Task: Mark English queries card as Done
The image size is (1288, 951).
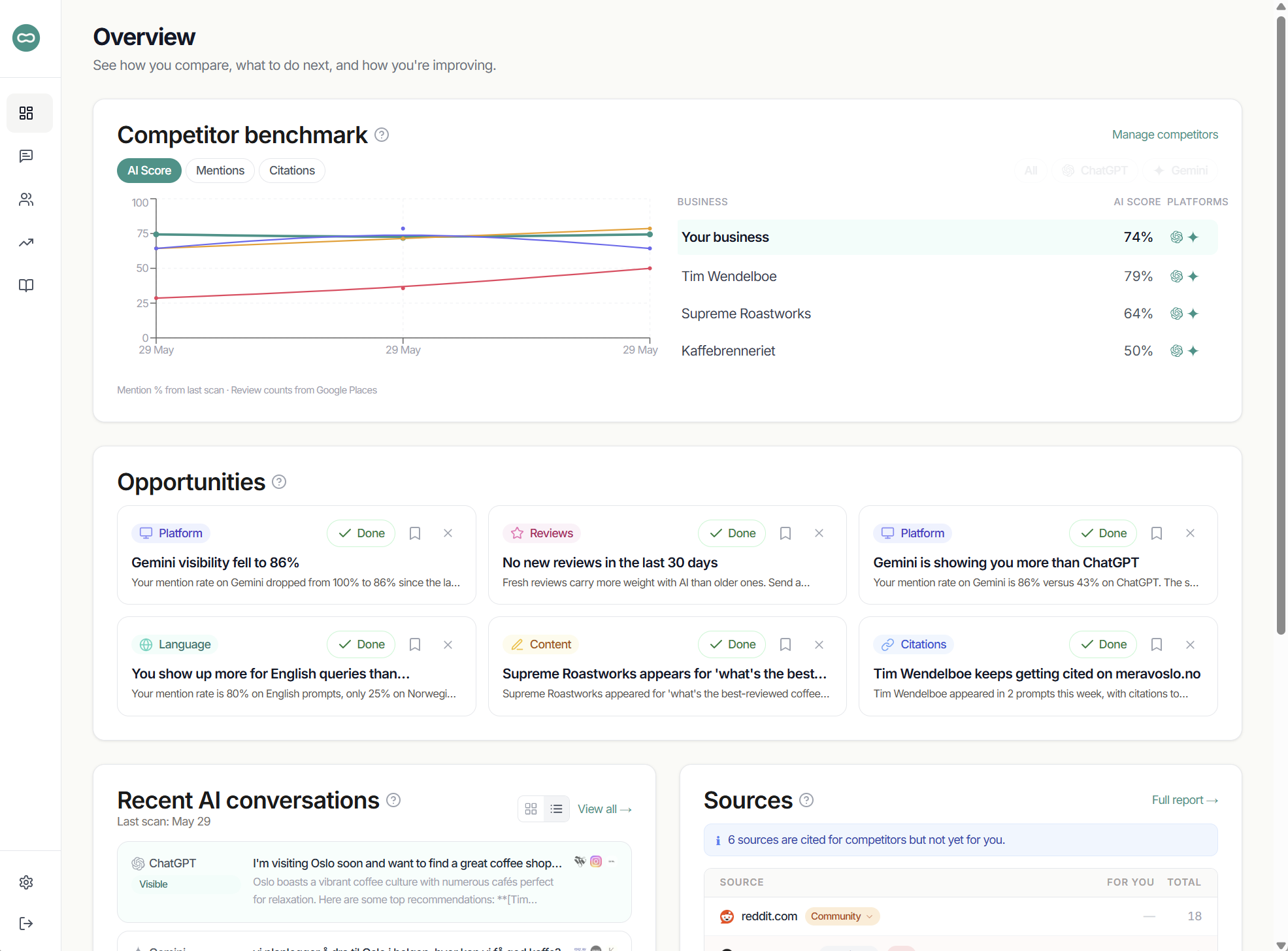Action: coord(361,644)
